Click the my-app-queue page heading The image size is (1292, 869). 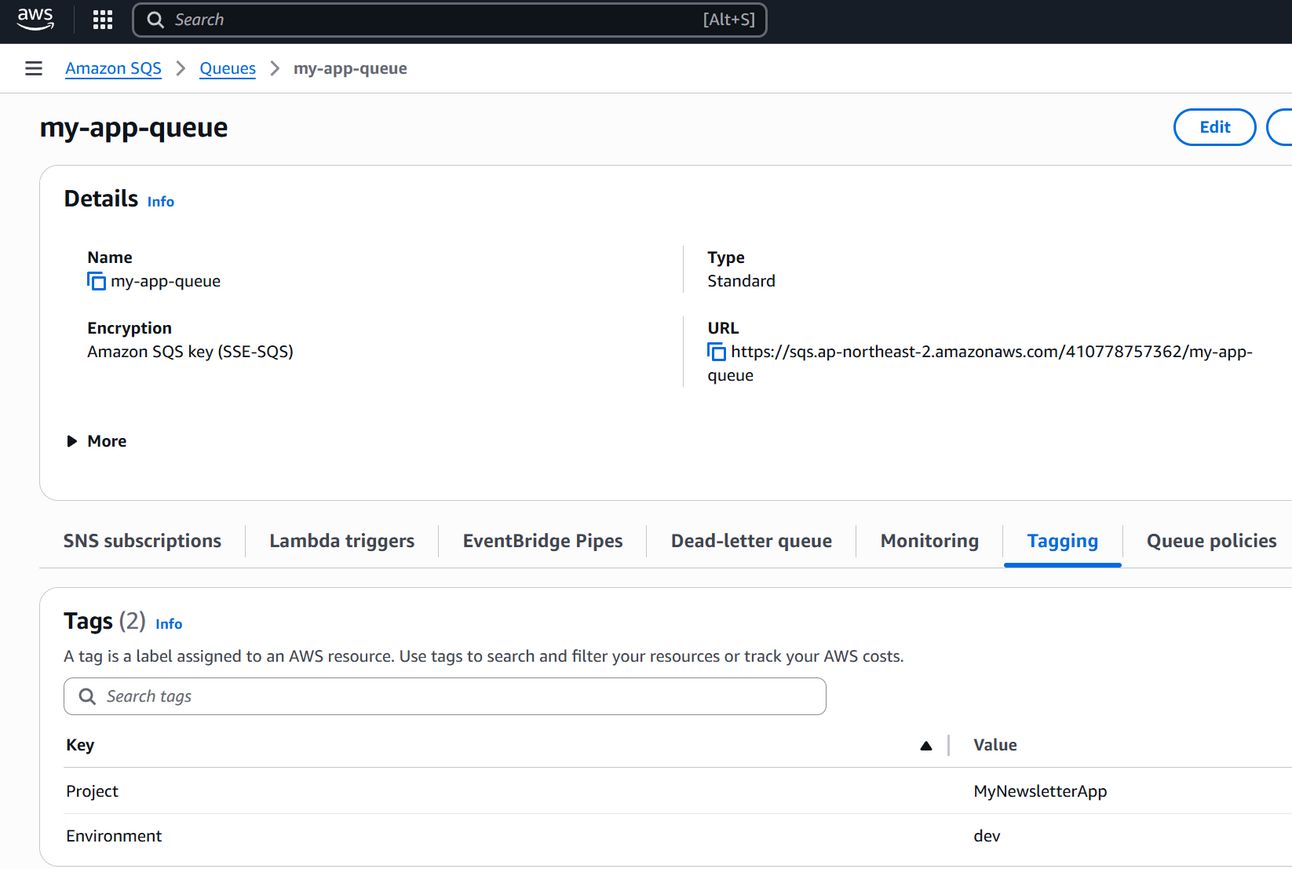134,128
